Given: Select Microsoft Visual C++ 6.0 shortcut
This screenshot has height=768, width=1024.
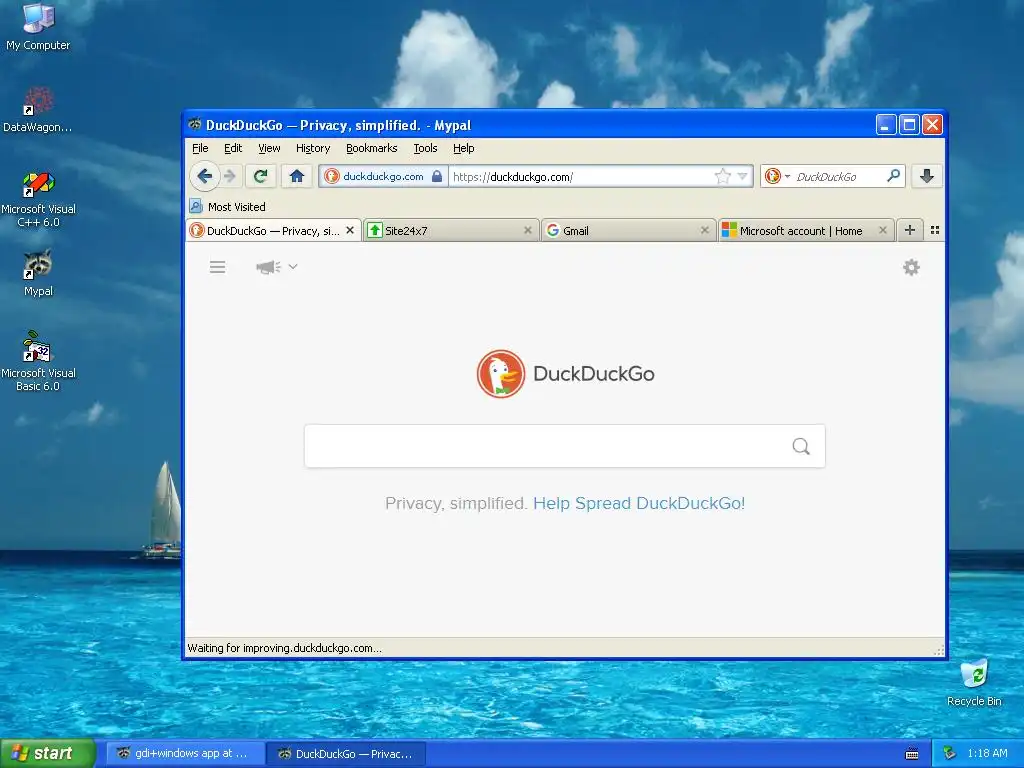Looking at the screenshot, I should (x=38, y=199).
